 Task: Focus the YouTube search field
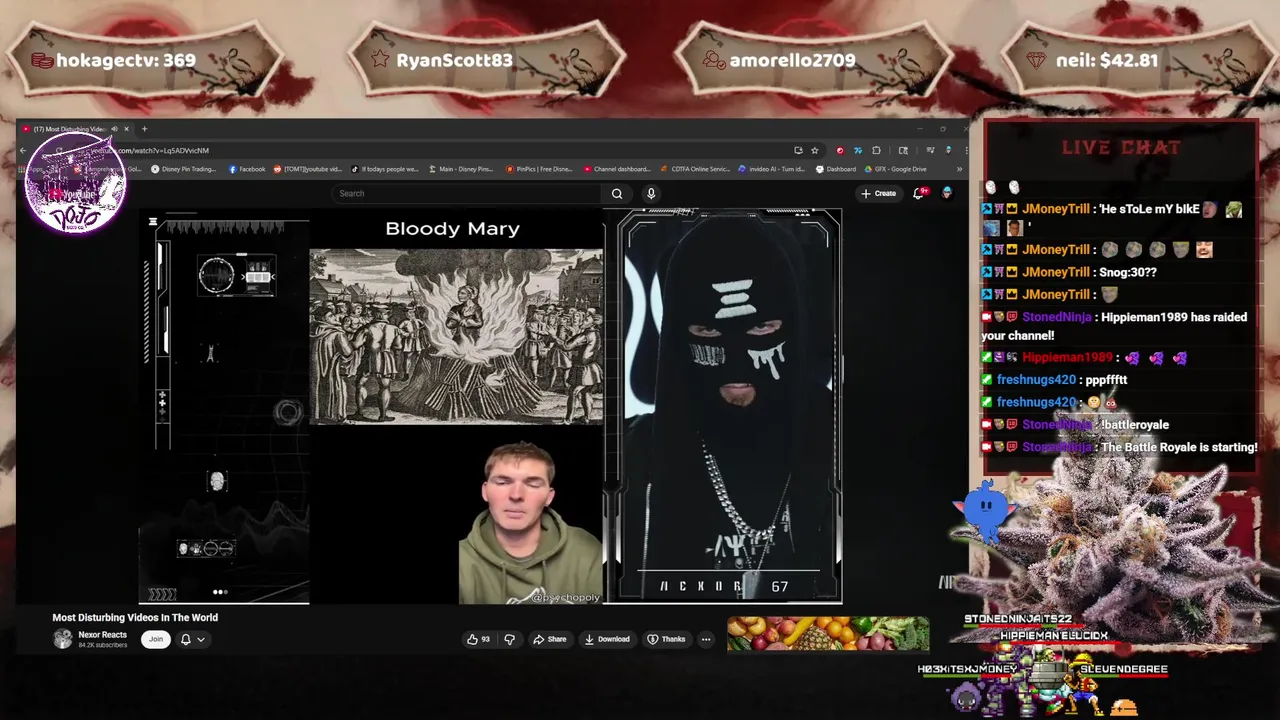[465, 193]
